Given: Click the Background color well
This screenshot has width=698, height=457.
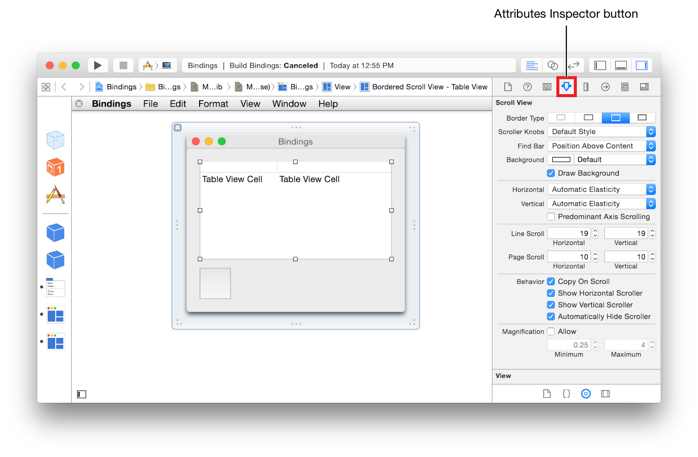Looking at the screenshot, I should (561, 159).
